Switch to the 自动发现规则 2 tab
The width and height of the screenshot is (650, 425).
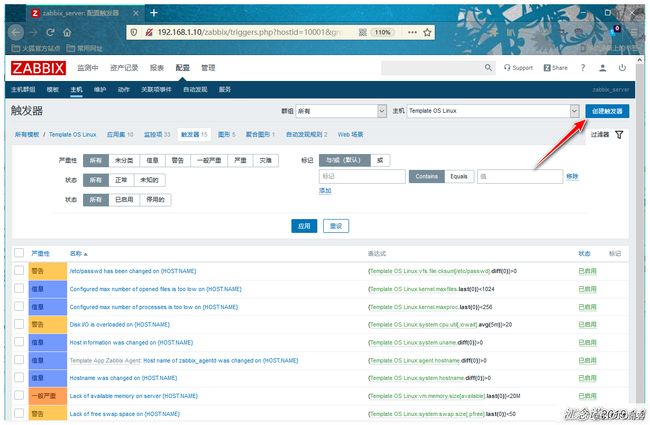[307, 135]
